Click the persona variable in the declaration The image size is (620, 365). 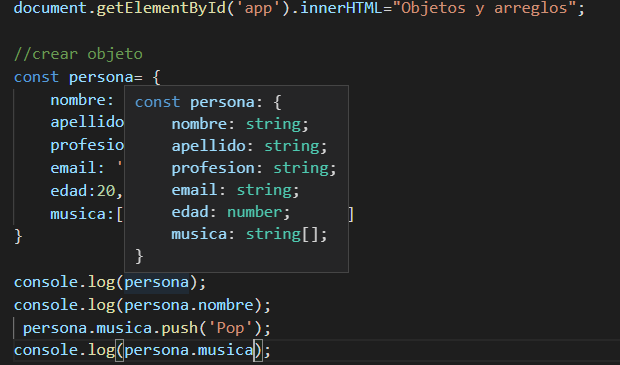(101, 77)
